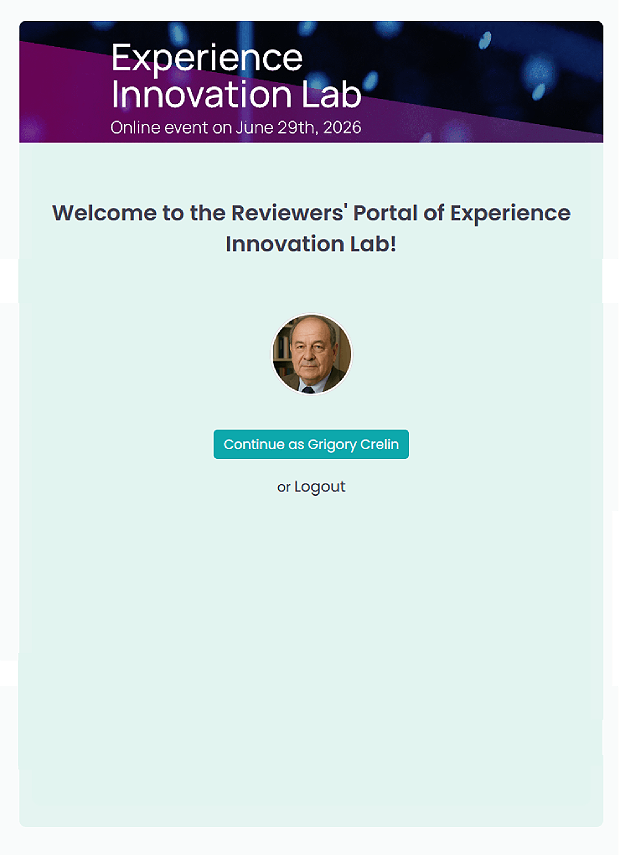Click the Continue as Grigory Crelin button
Image resolution: width=620 pixels, height=855 pixels.
click(311, 445)
